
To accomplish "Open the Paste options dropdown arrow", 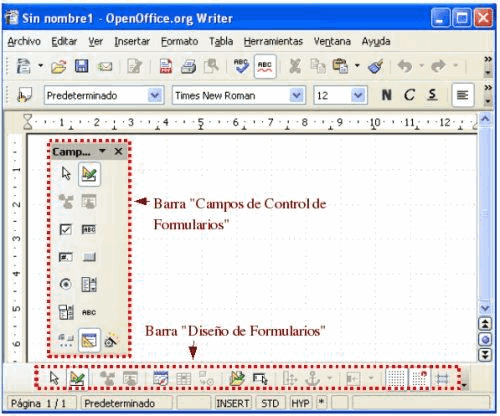I will [357, 65].
